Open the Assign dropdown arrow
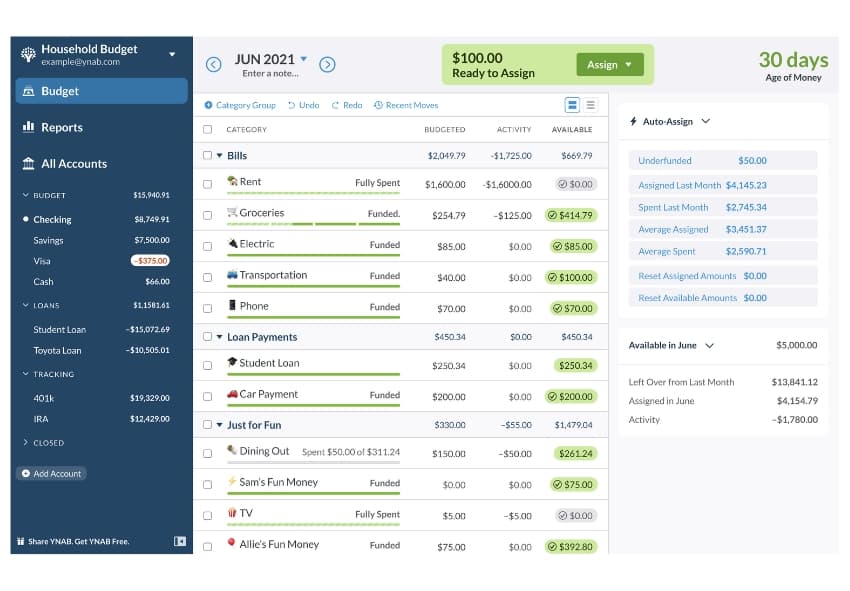 click(626, 63)
